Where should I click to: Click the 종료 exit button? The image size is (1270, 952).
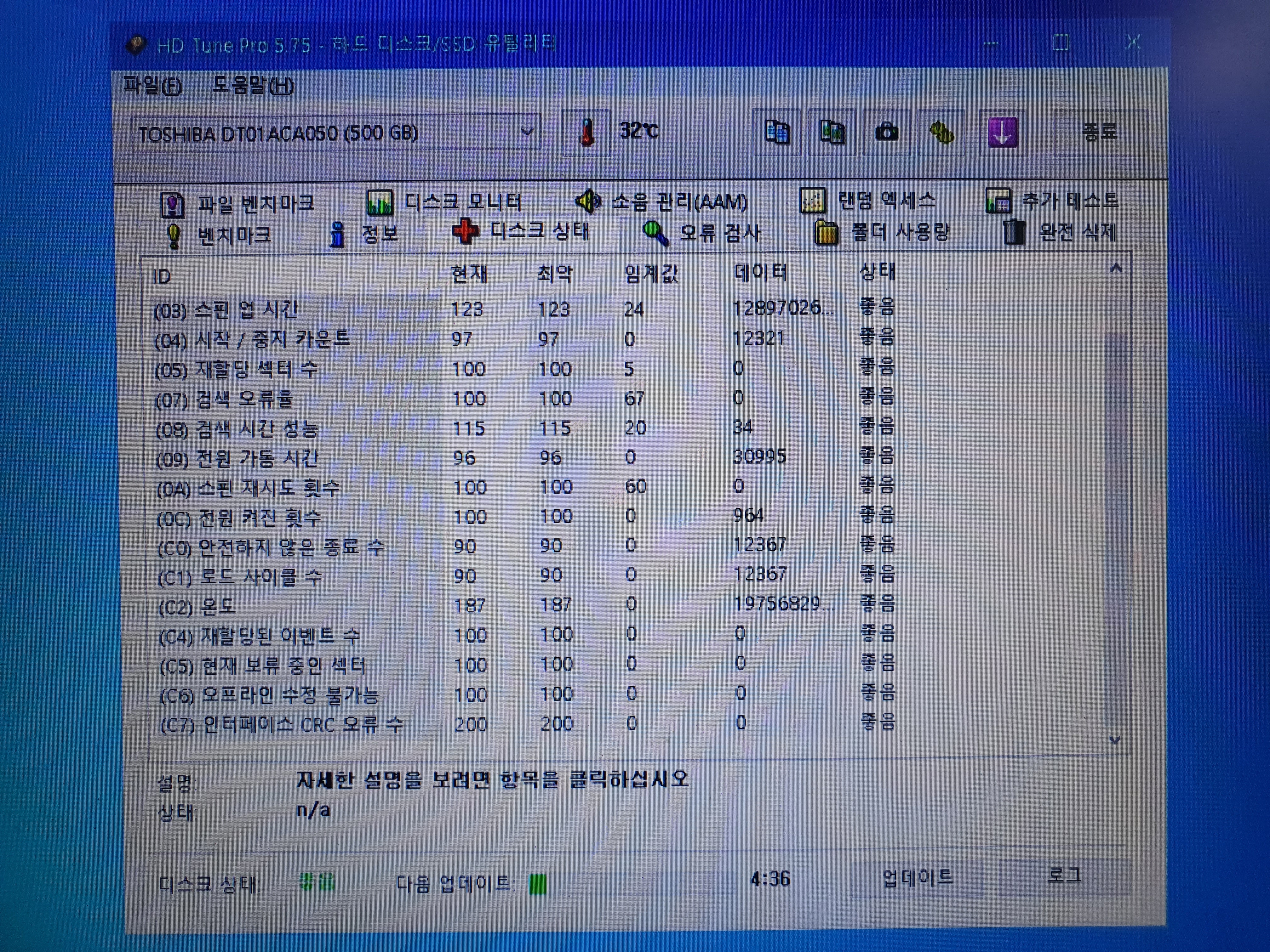pos(1100,132)
